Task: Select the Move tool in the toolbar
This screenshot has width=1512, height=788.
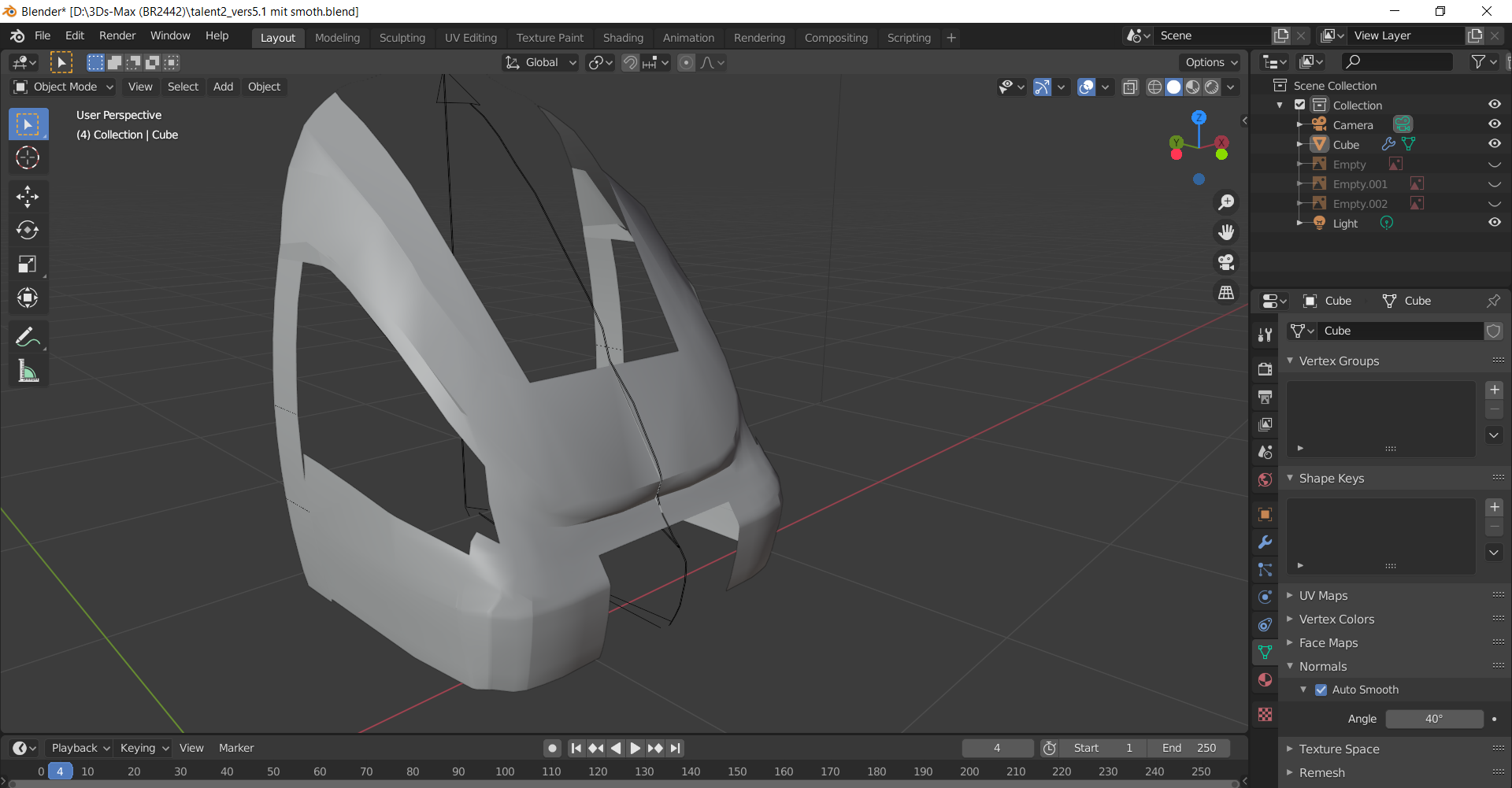Action: coord(28,196)
